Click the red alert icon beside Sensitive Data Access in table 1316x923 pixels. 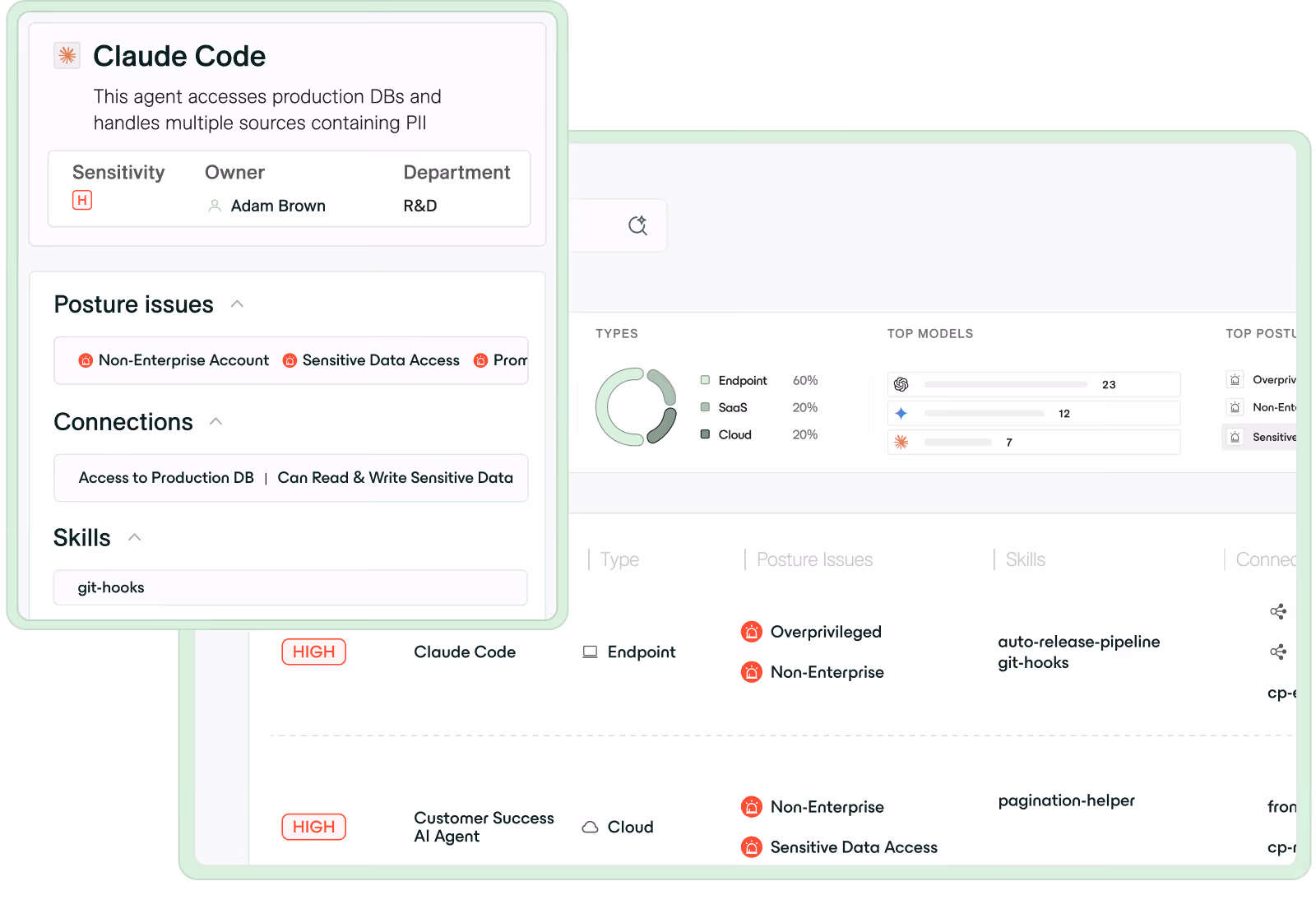pos(752,847)
